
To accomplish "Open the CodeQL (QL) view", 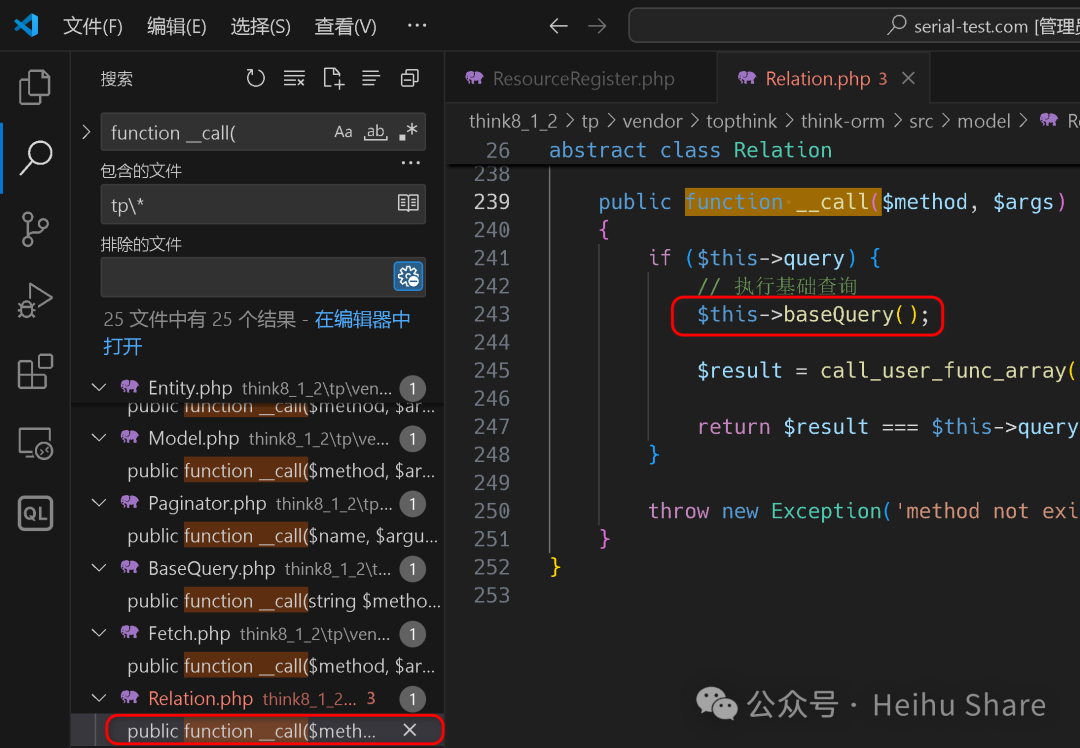I will pyautogui.click(x=34, y=513).
